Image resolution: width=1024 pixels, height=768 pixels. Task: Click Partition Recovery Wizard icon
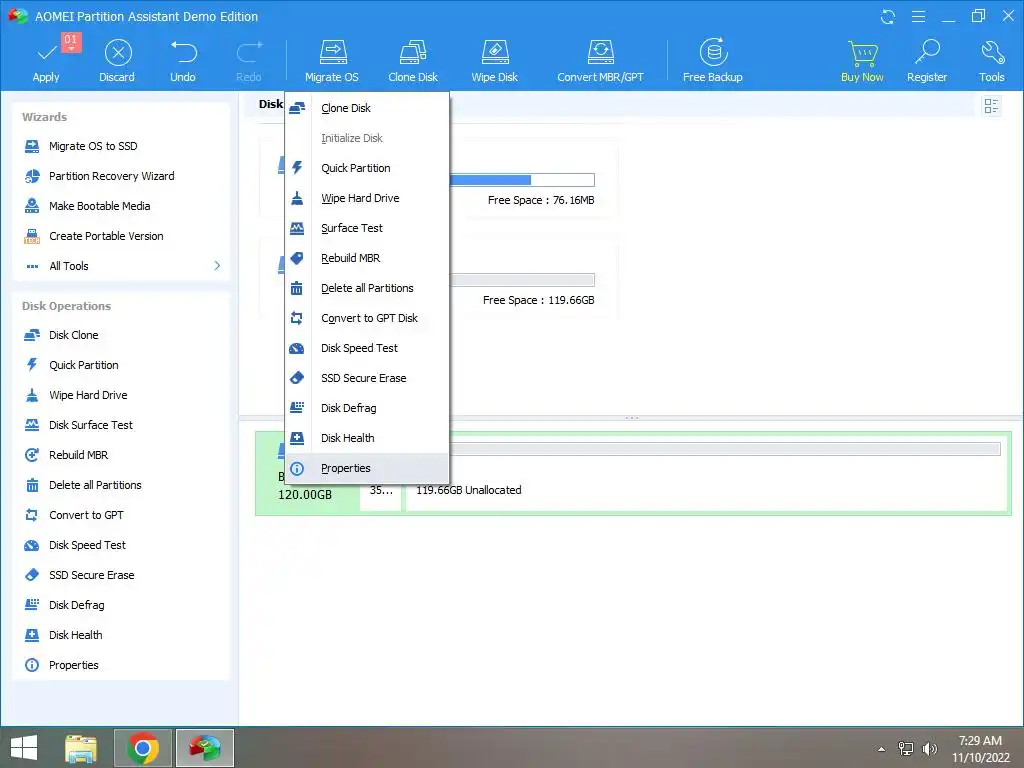pos(32,176)
